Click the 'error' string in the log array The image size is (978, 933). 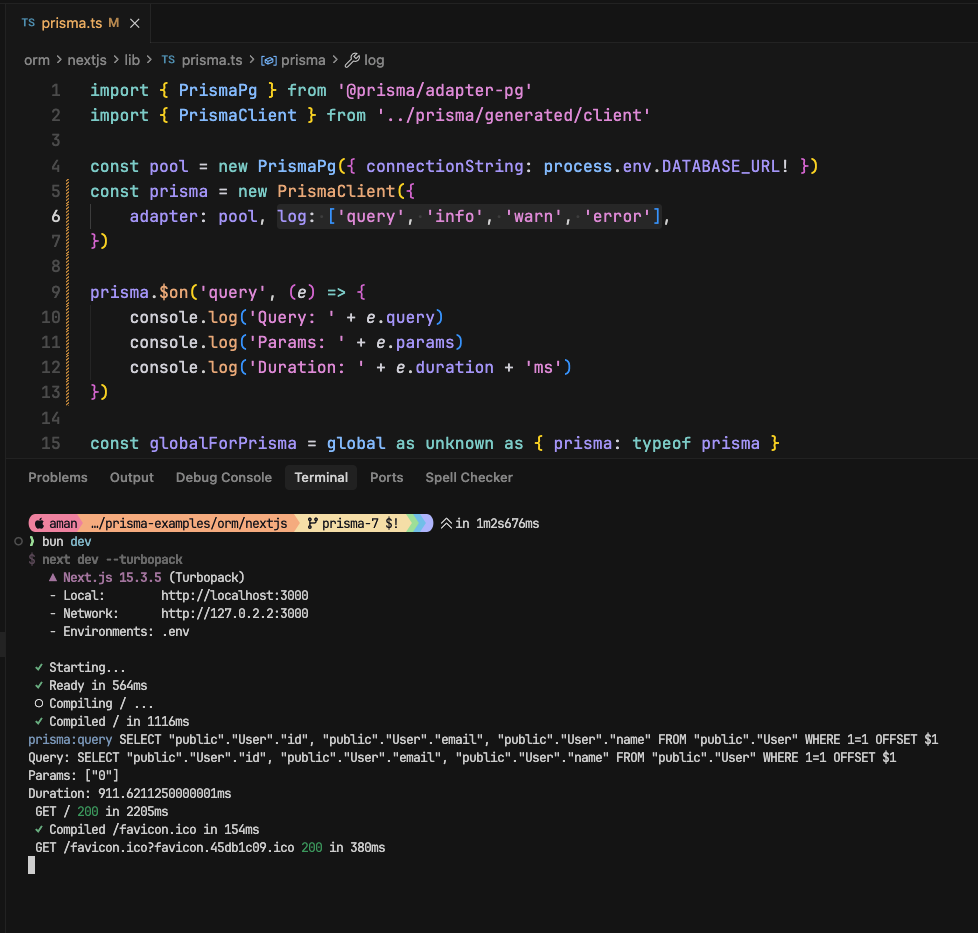coord(617,216)
